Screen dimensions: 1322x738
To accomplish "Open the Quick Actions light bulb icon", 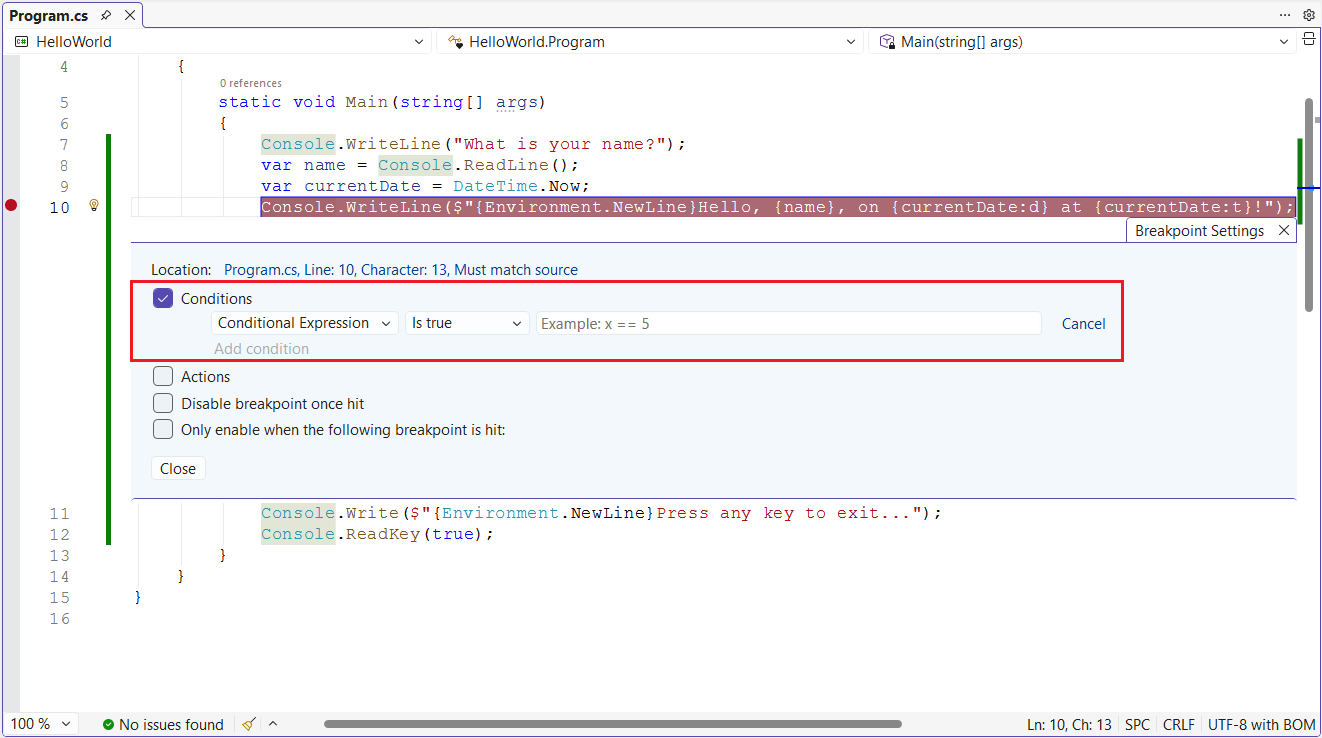I will click(93, 204).
